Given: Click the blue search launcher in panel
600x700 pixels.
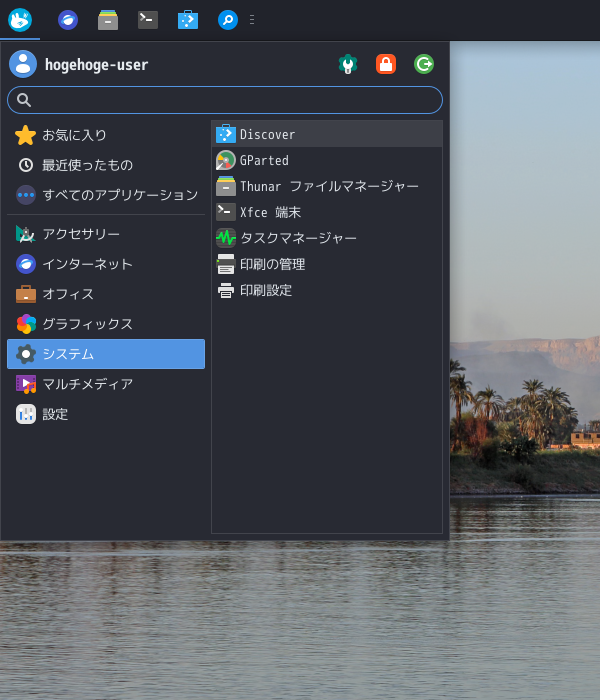Looking at the screenshot, I should [228, 20].
